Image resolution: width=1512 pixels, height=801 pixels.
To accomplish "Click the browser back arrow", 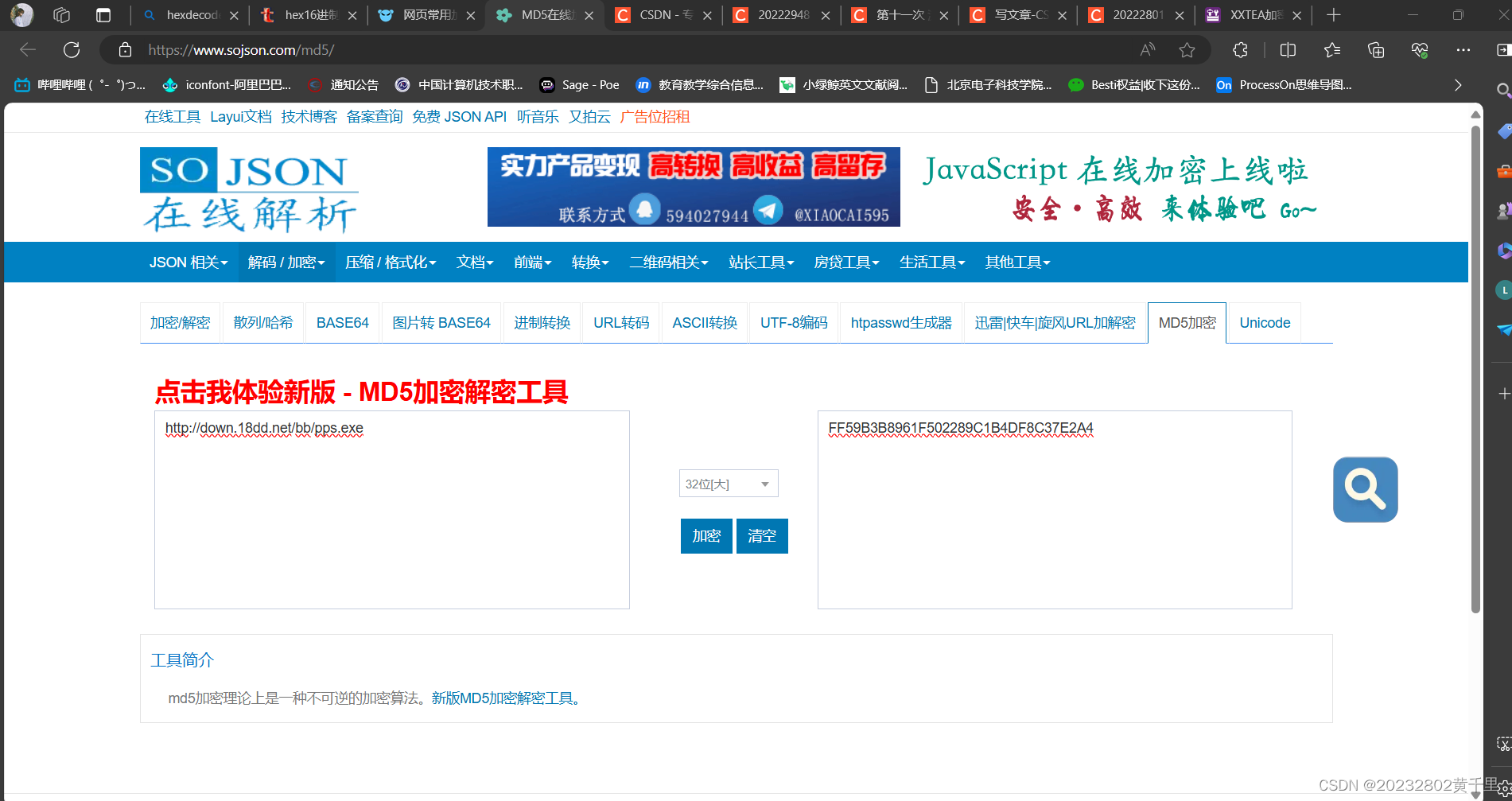I will (x=28, y=50).
